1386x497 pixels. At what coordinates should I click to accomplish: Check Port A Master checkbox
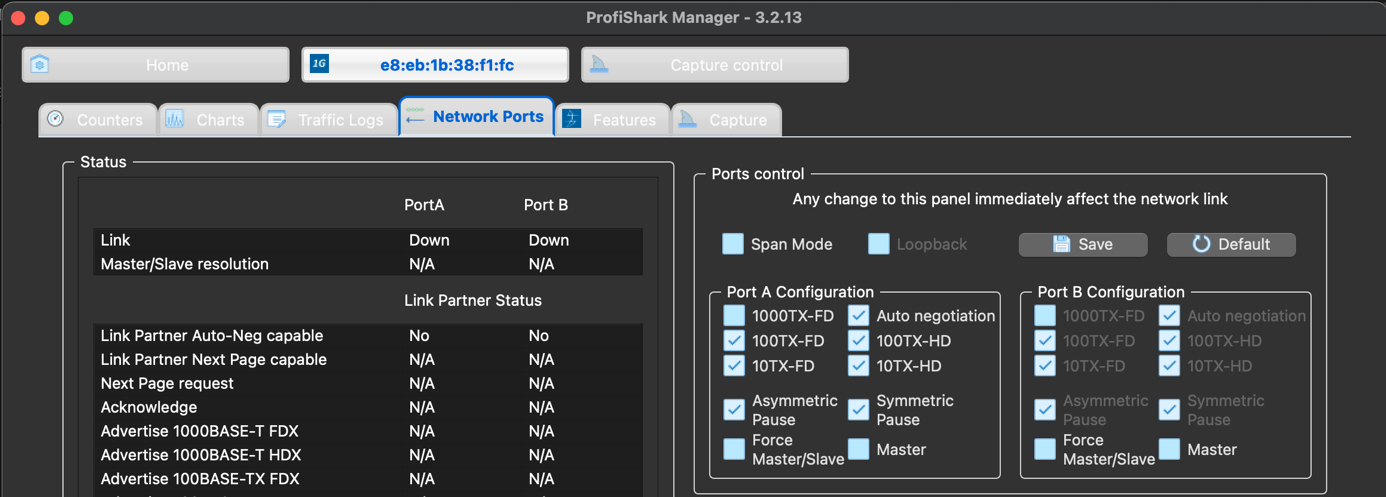859,449
